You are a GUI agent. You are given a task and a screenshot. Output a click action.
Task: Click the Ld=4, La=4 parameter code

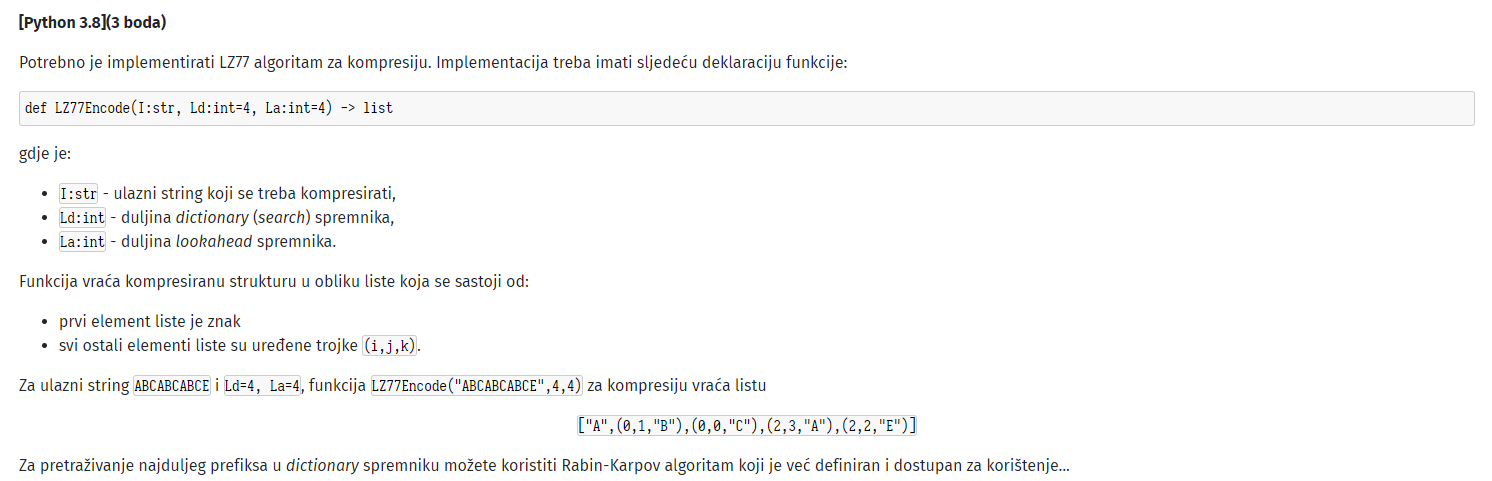click(x=262, y=385)
